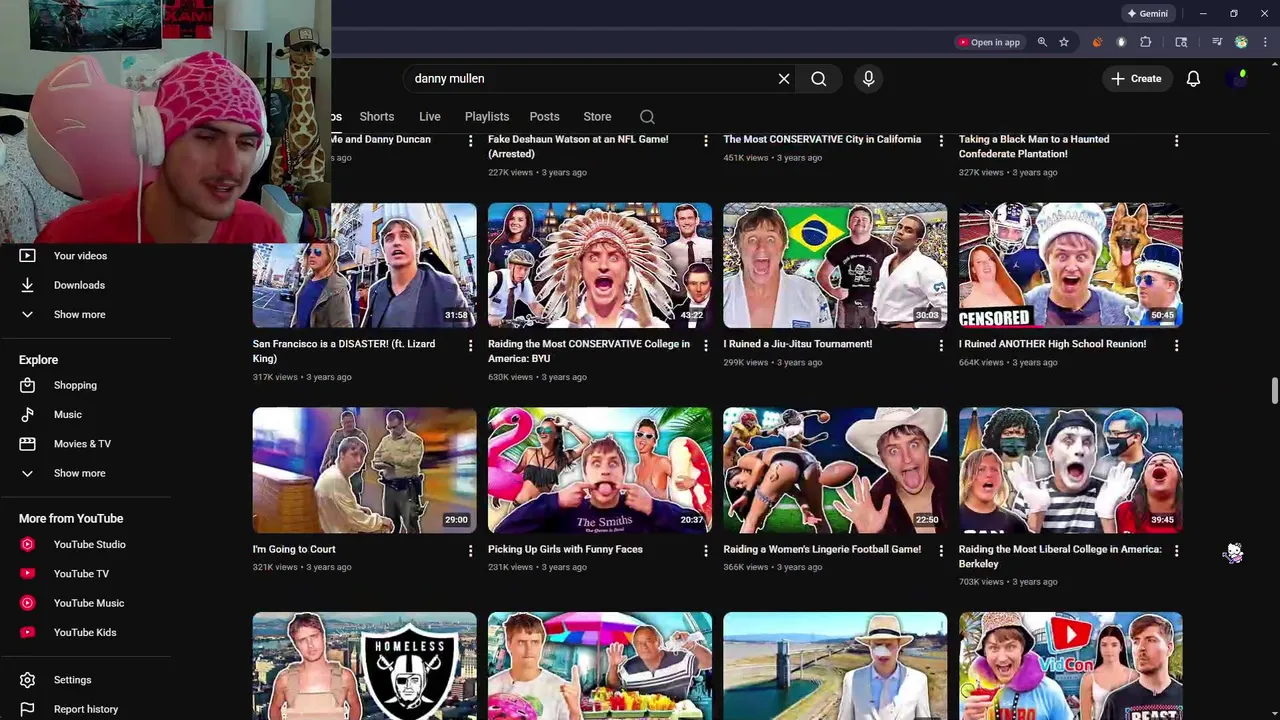Open YouTube Kids link
The image size is (1280, 720).
click(85, 632)
